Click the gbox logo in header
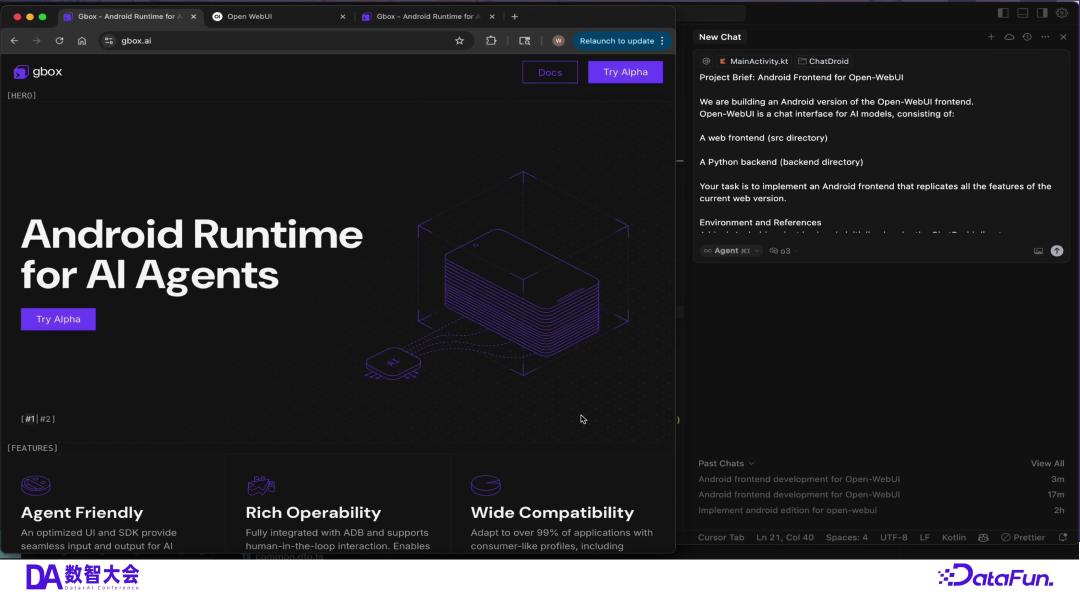Screen dimensions: 1080x607 click(x=38, y=72)
